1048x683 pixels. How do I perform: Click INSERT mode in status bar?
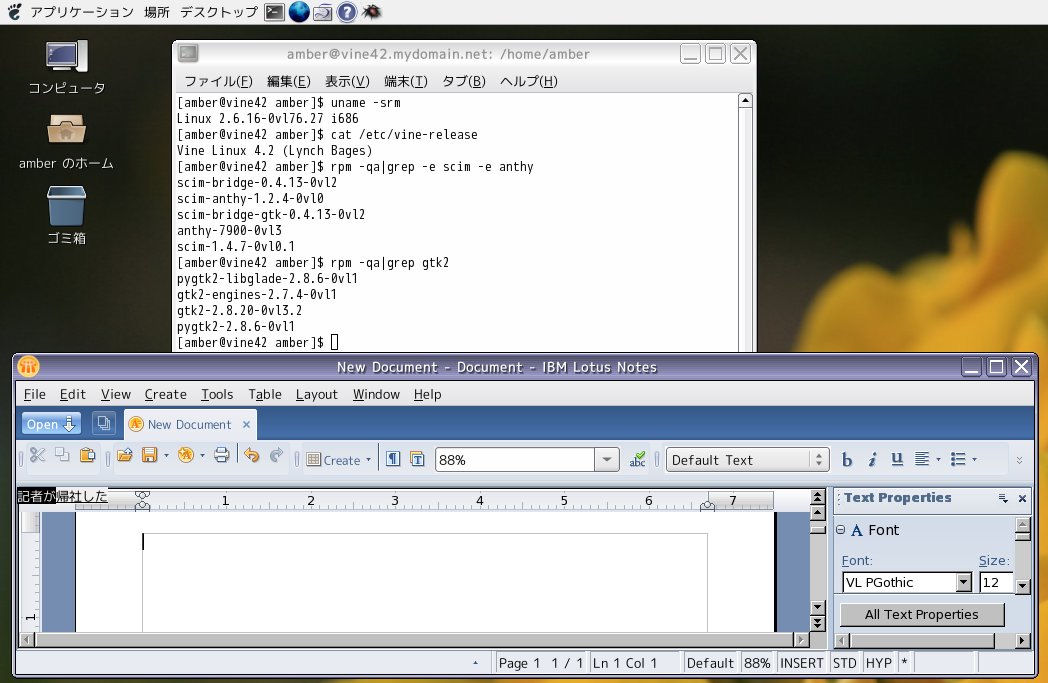(801, 663)
